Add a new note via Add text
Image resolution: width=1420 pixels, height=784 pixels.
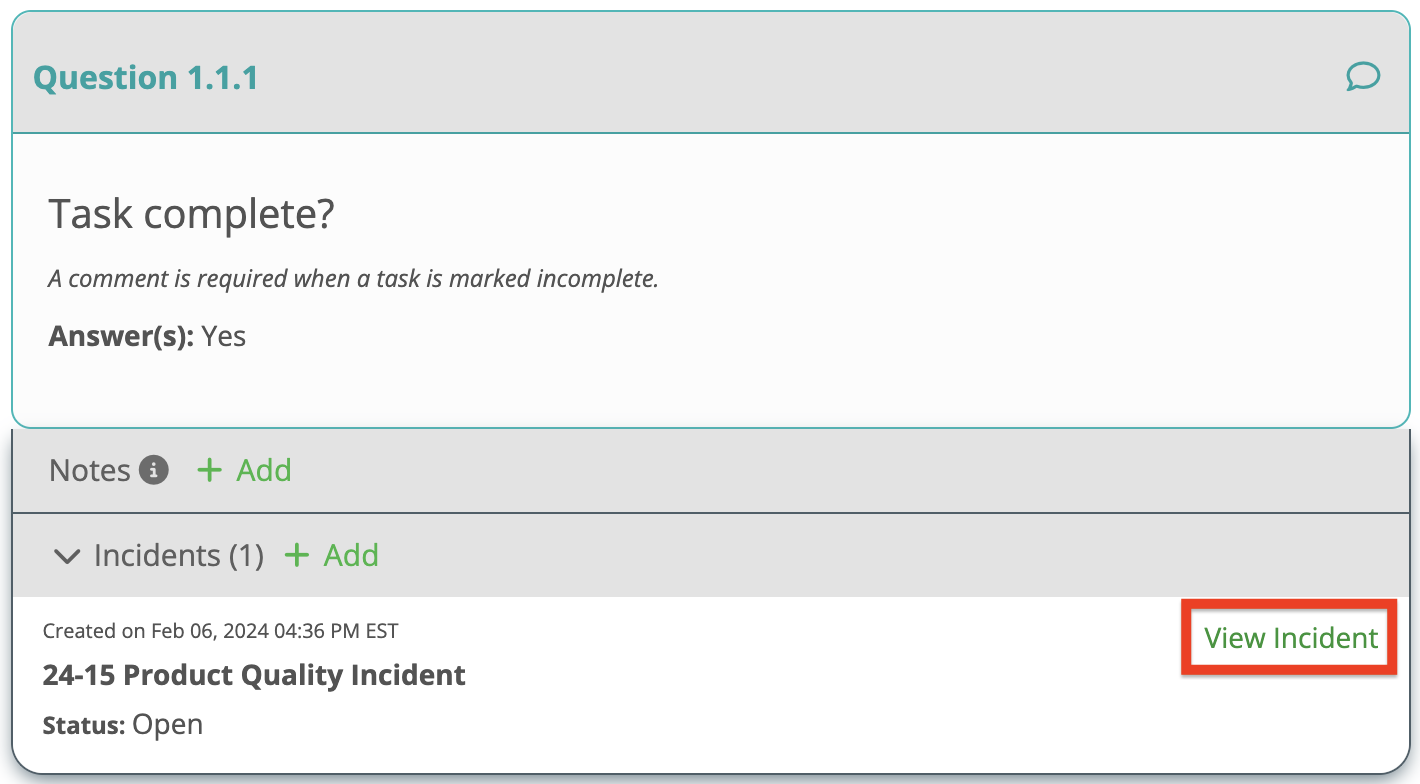pos(264,470)
